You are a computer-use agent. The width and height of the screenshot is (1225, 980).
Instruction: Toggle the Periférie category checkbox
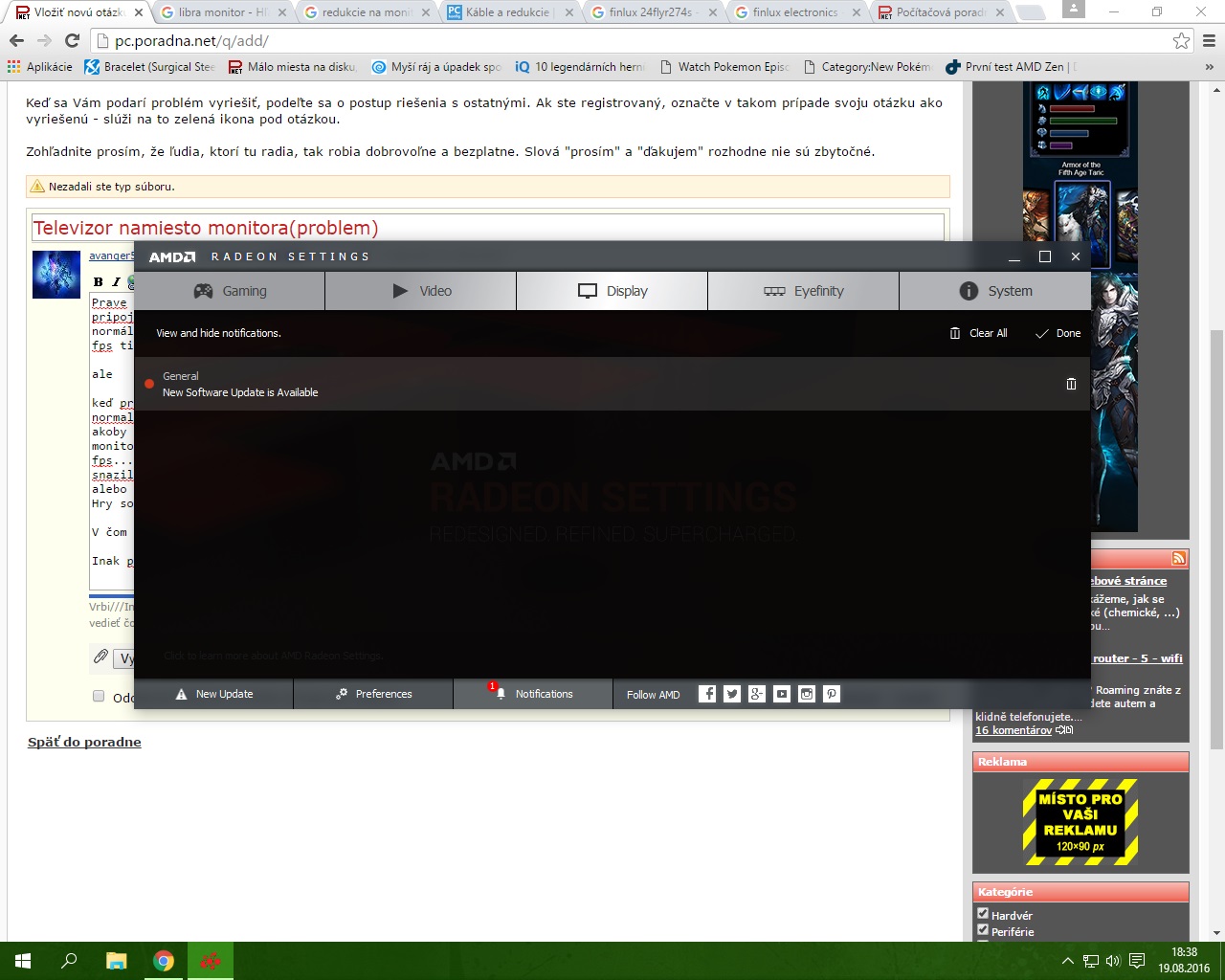[983, 930]
